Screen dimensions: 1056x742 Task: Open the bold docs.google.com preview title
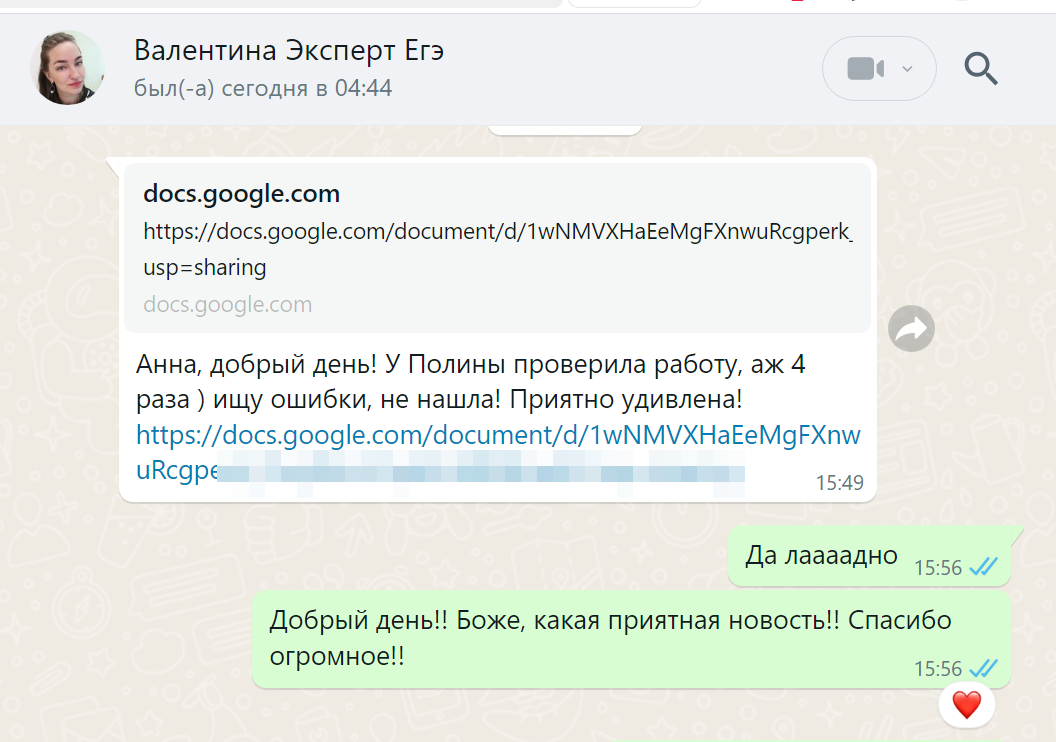241,193
